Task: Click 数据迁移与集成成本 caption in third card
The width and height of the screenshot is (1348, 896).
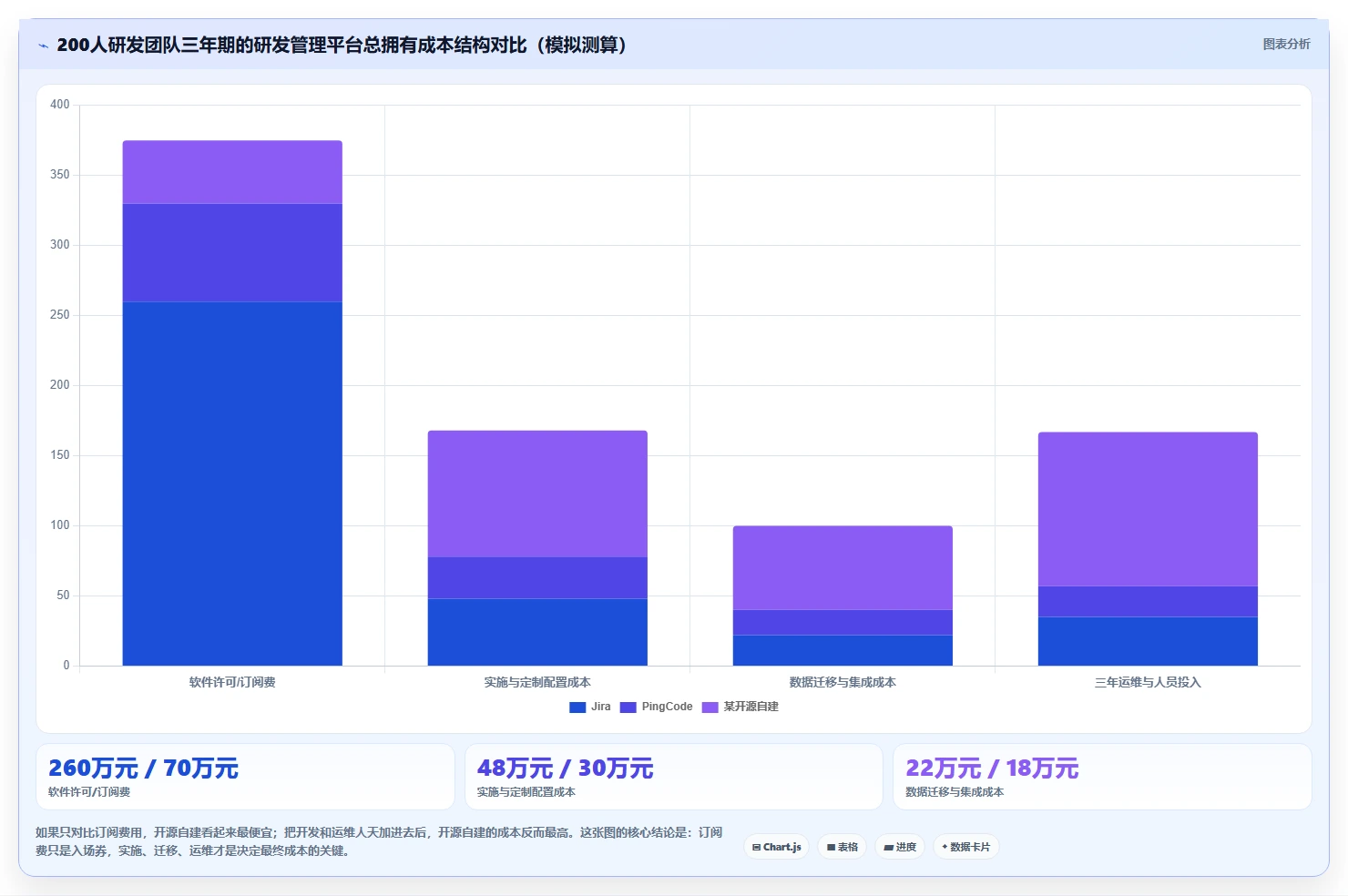Action: tap(955, 792)
